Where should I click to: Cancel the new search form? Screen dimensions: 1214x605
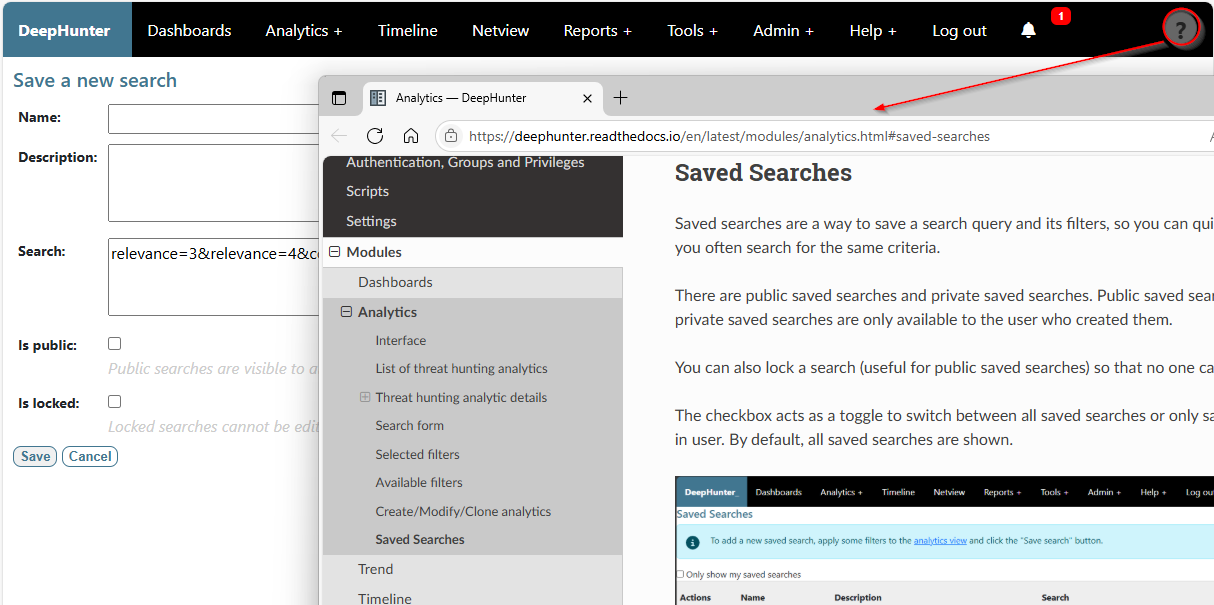[90, 456]
